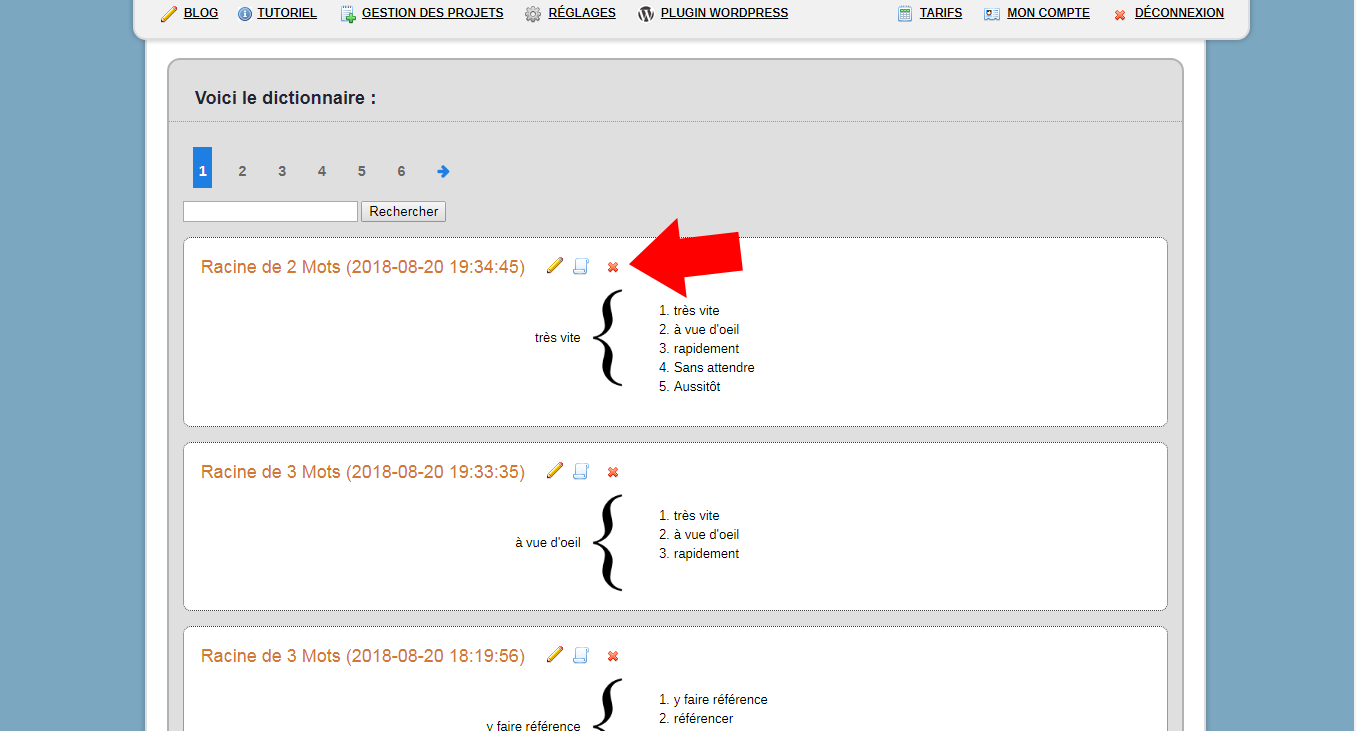Click the Rechercher search button
The image size is (1356, 731).
[x=403, y=212]
